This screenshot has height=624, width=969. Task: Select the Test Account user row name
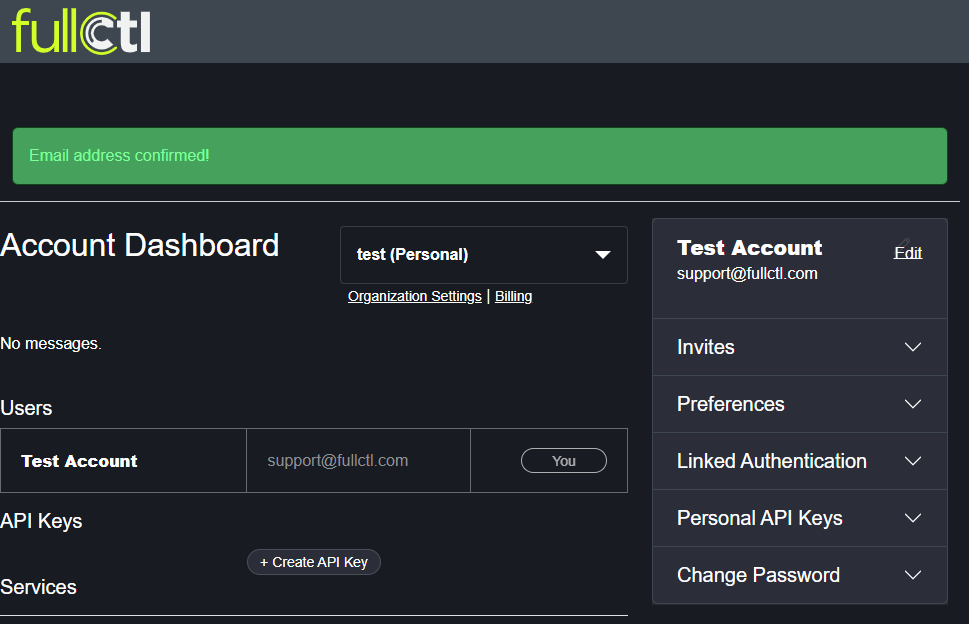tap(79, 461)
